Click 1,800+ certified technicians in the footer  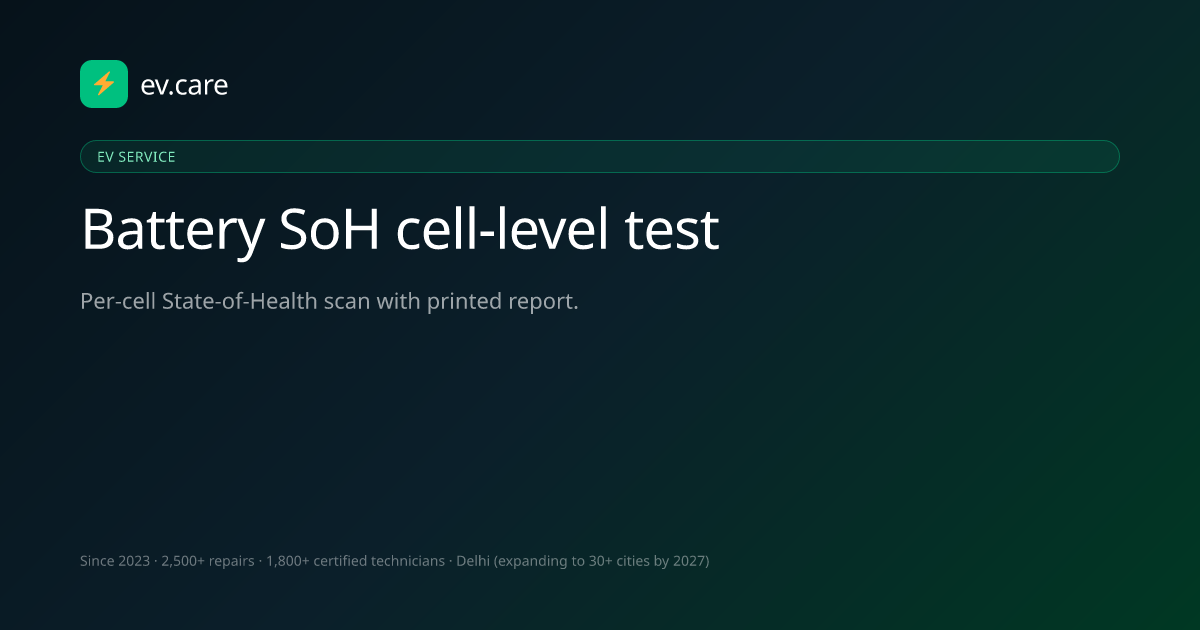tap(356, 561)
